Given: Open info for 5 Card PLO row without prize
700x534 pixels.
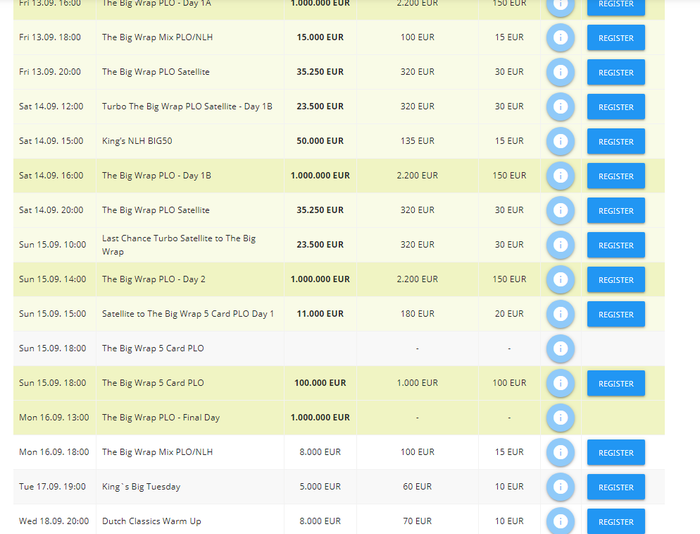Looking at the screenshot, I should click(x=560, y=349).
